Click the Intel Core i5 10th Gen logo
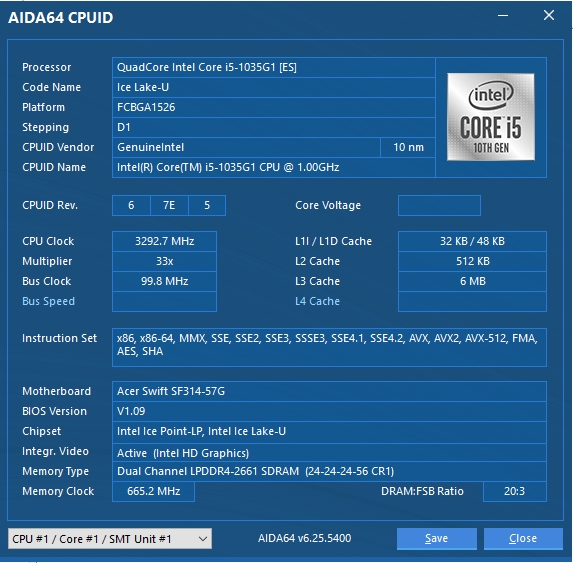Screen dimensions: 573x563 click(491, 117)
